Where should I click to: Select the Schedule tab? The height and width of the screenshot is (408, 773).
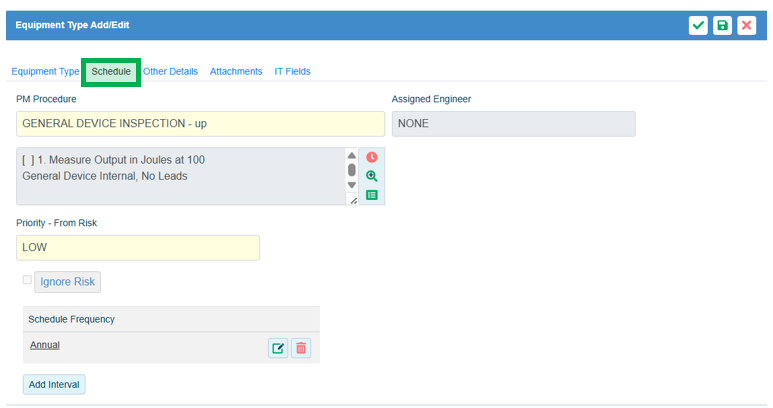(x=111, y=72)
